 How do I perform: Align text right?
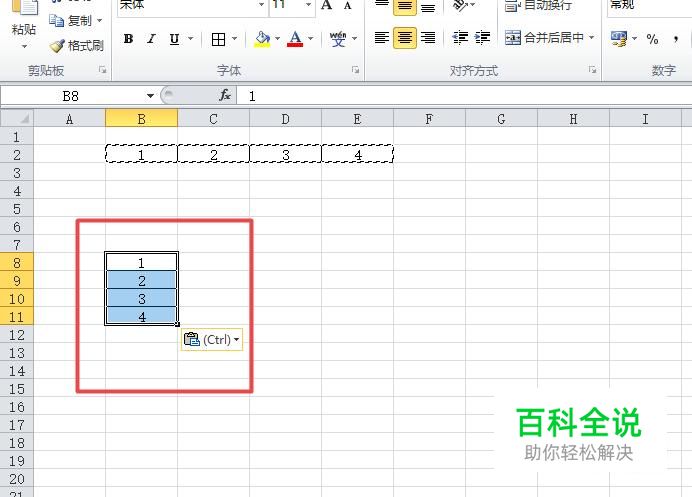pos(428,38)
